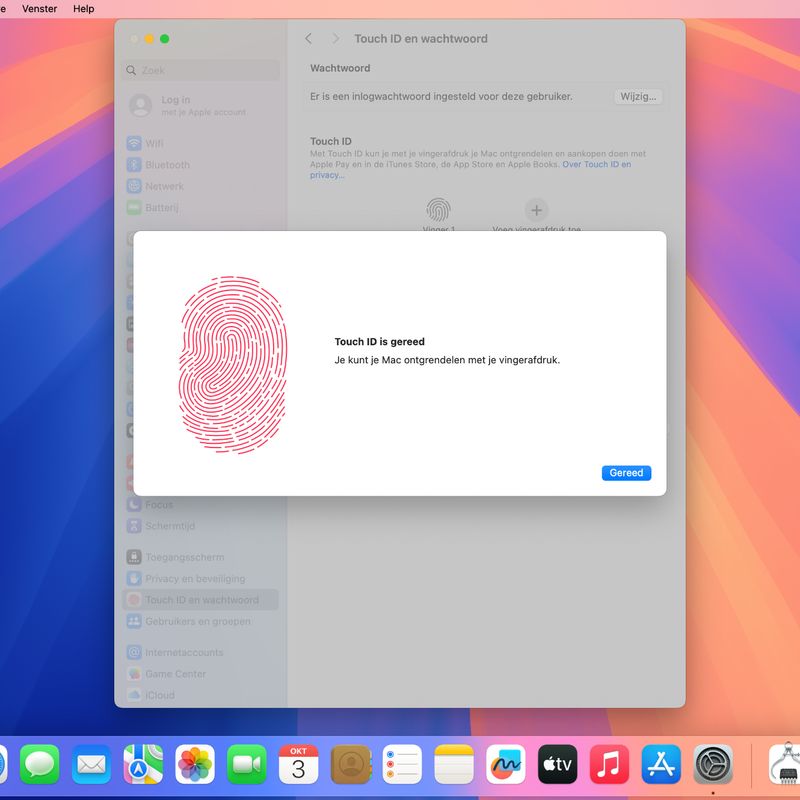Open the Help menu

click(x=84, y=8)
